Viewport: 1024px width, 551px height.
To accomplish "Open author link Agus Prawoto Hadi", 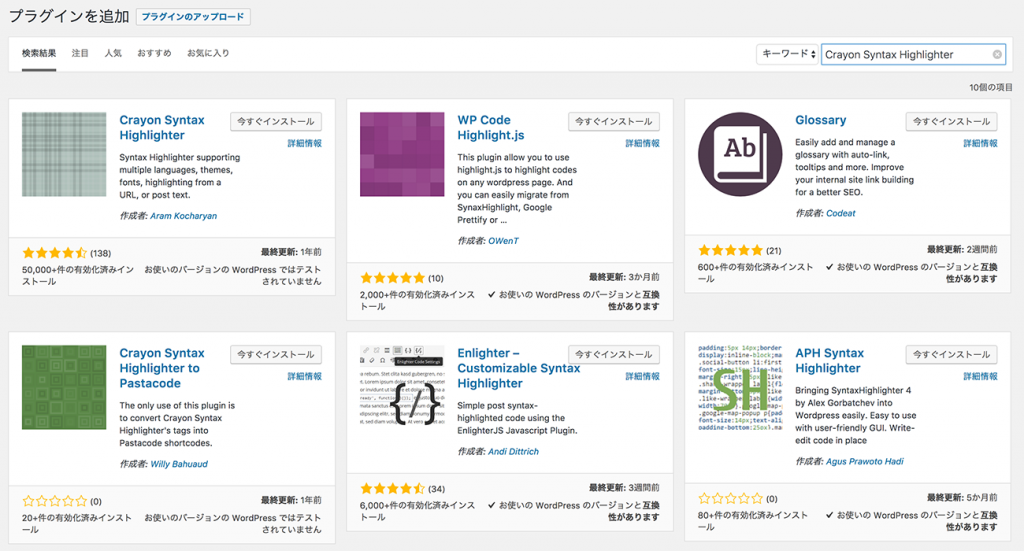I will pos(865,462).
